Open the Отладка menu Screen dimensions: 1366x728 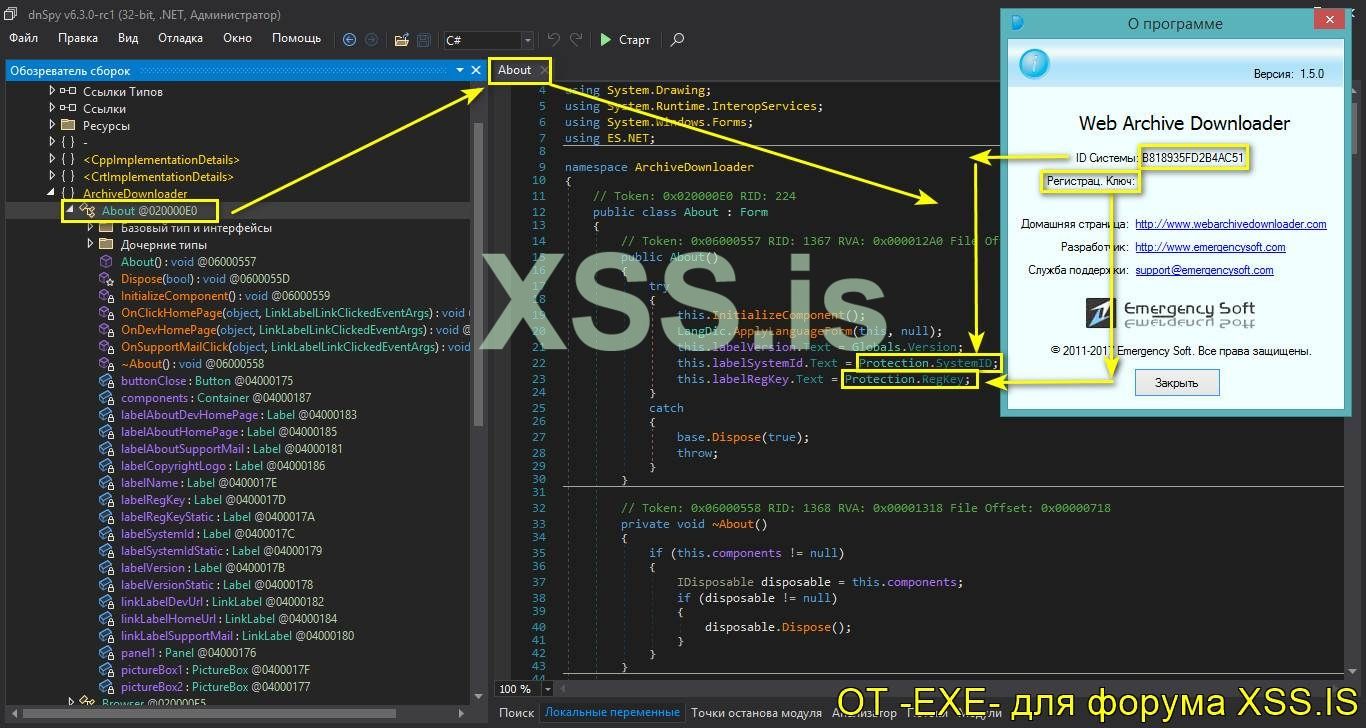pyautogui.click(x=180, y=38)
